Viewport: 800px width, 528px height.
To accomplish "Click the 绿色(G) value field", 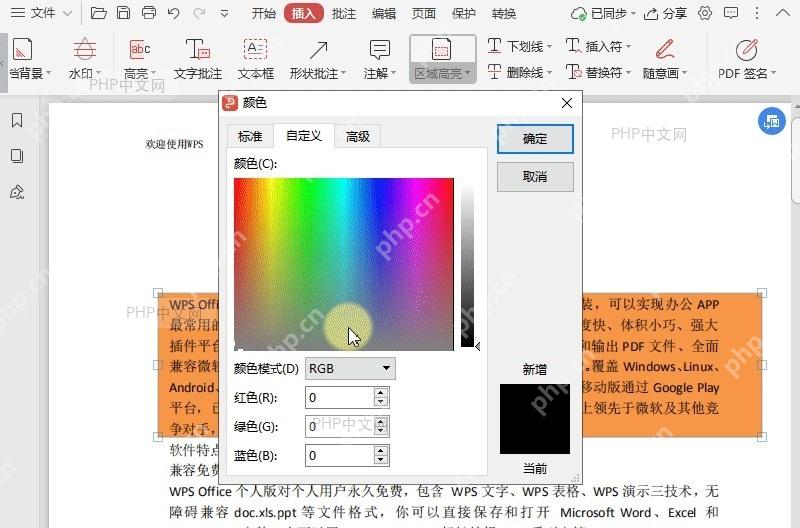I will (x=339, y=426).
